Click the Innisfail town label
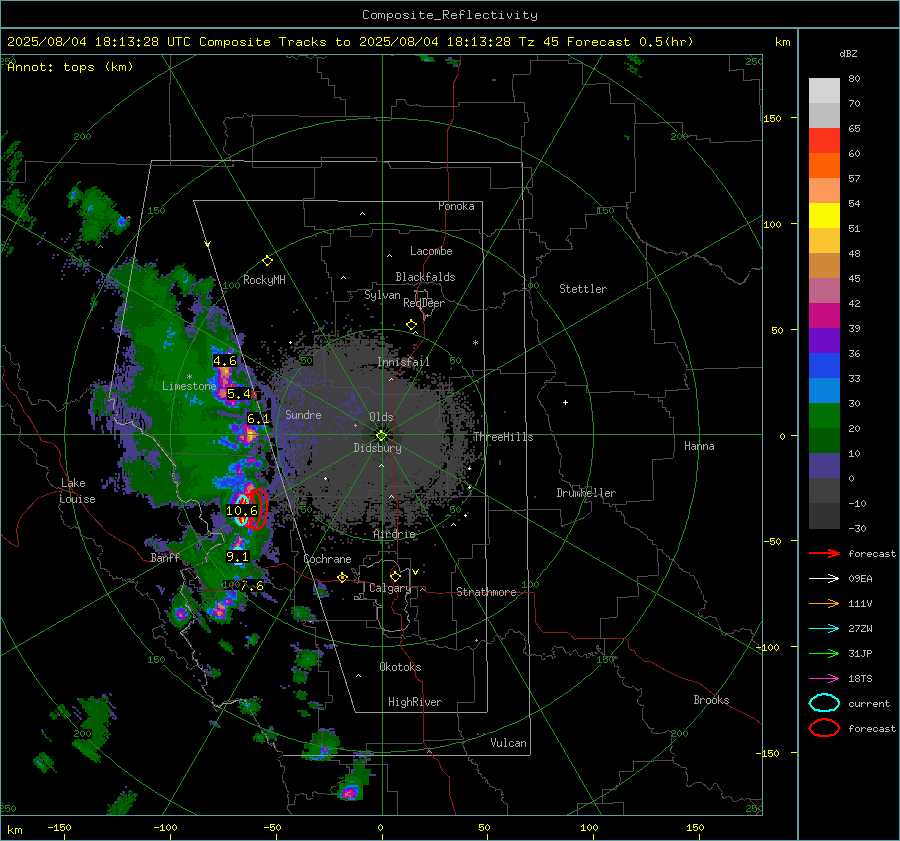900x841 pixels. tap(403, 362)
